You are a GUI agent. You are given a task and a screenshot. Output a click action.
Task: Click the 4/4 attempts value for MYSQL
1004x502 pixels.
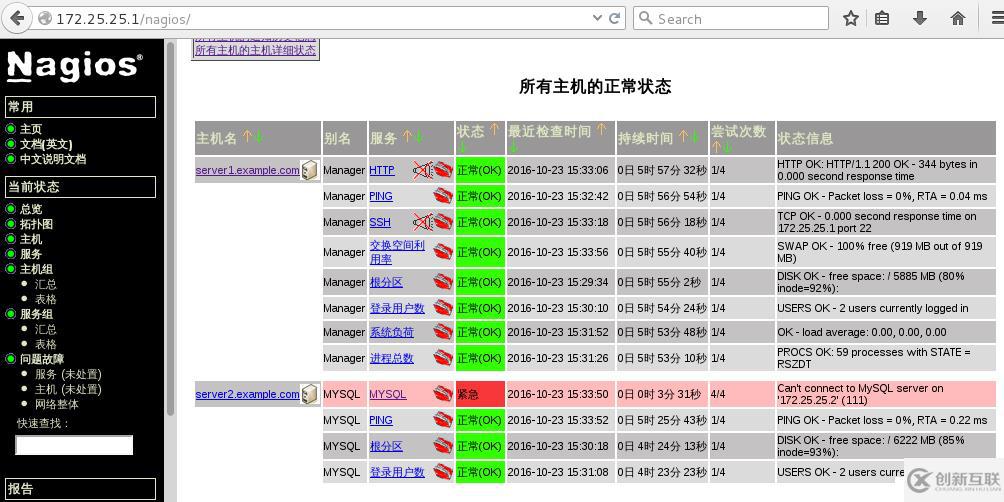(x=718, y=394)
